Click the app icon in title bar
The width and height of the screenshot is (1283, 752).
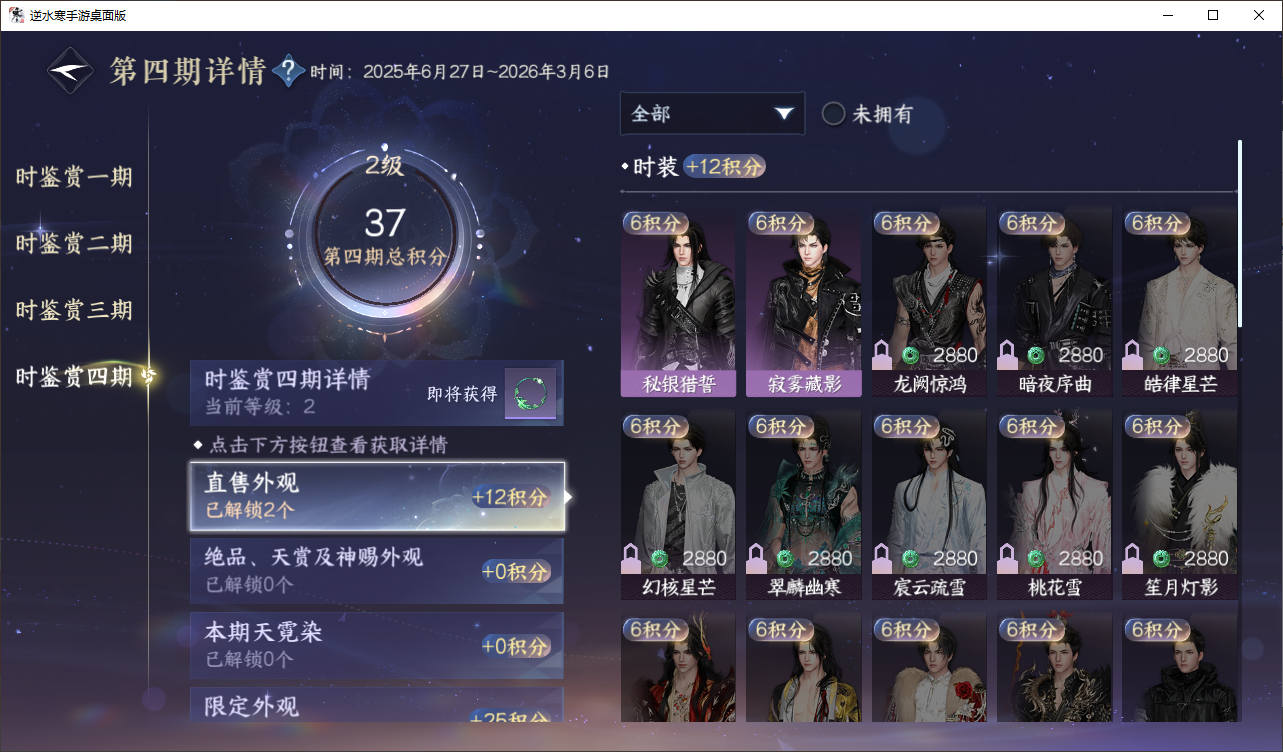click(x=16, y=15)
